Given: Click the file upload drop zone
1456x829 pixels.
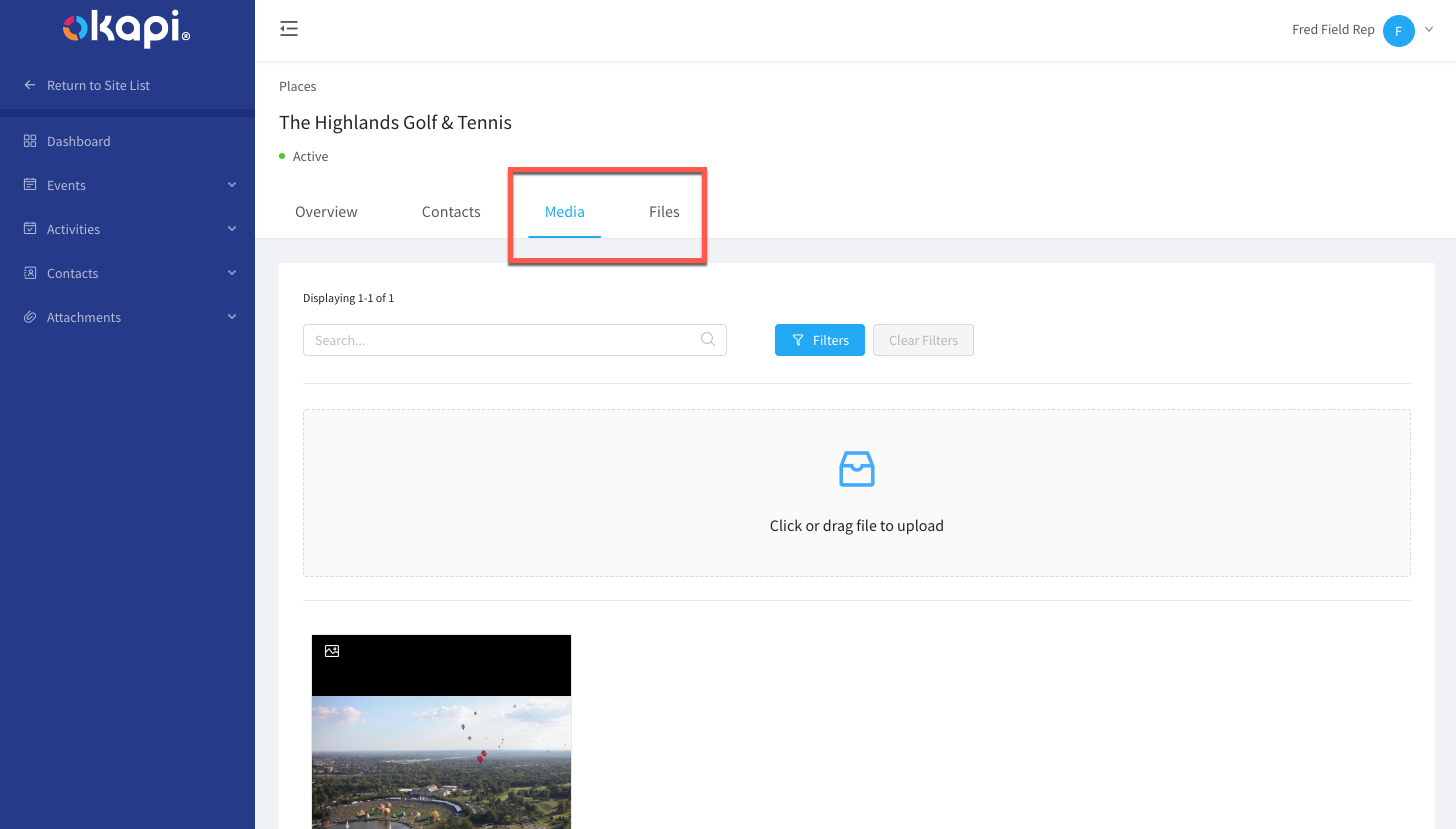Looking at the screenshot, I should click(x=857, y=493).
